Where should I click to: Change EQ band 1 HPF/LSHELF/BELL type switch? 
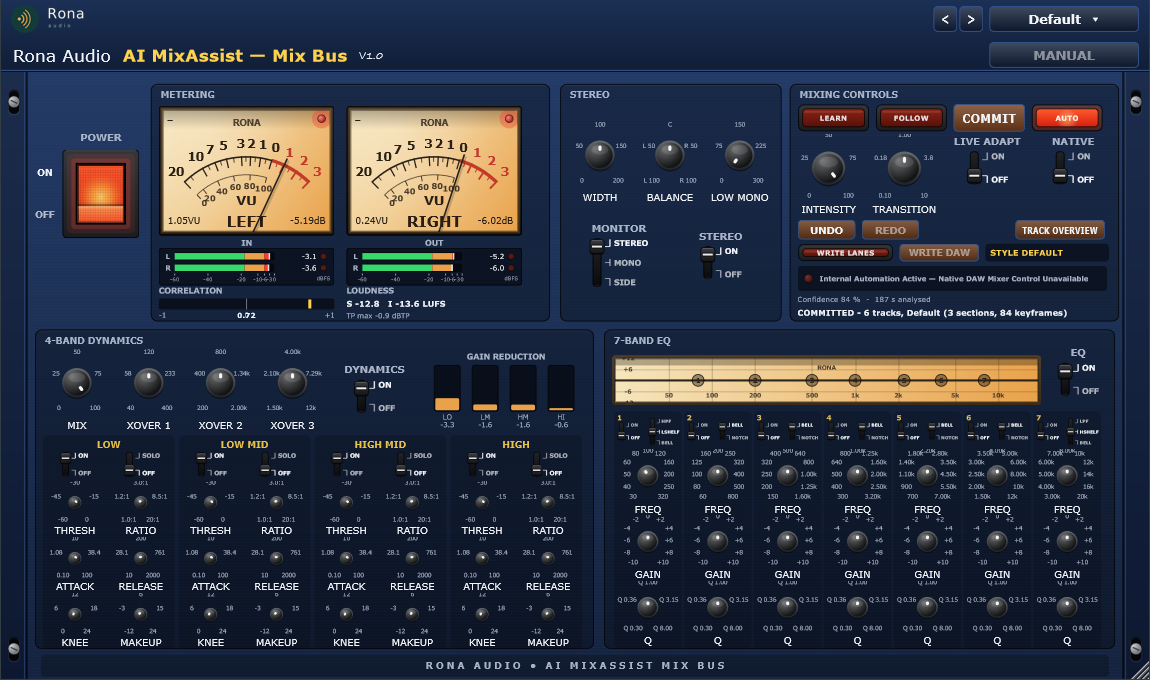pyautogui.click(x=653, y=431)
